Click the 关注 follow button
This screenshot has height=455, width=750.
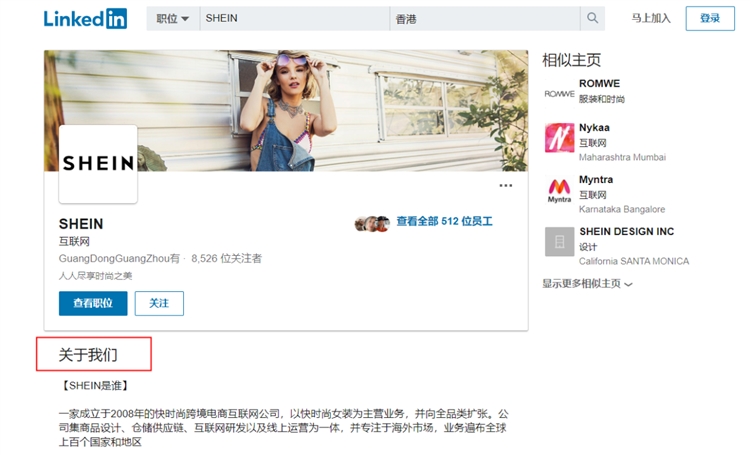(x=159, y=303)
